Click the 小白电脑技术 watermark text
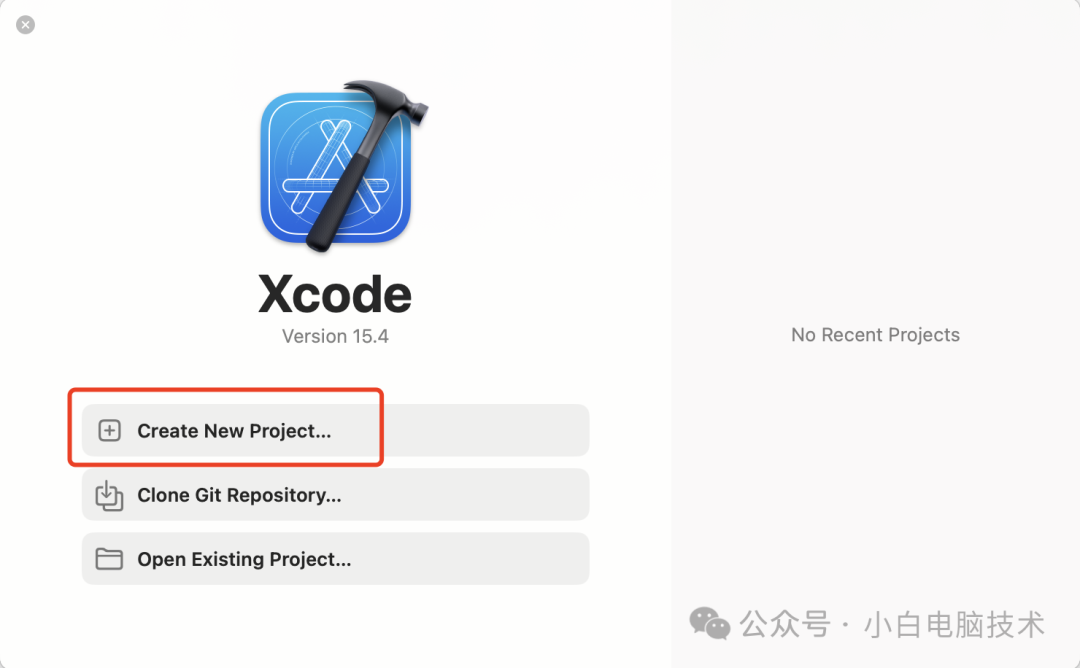This screenshot has width=1080, height=668. [x=954, y=624]
